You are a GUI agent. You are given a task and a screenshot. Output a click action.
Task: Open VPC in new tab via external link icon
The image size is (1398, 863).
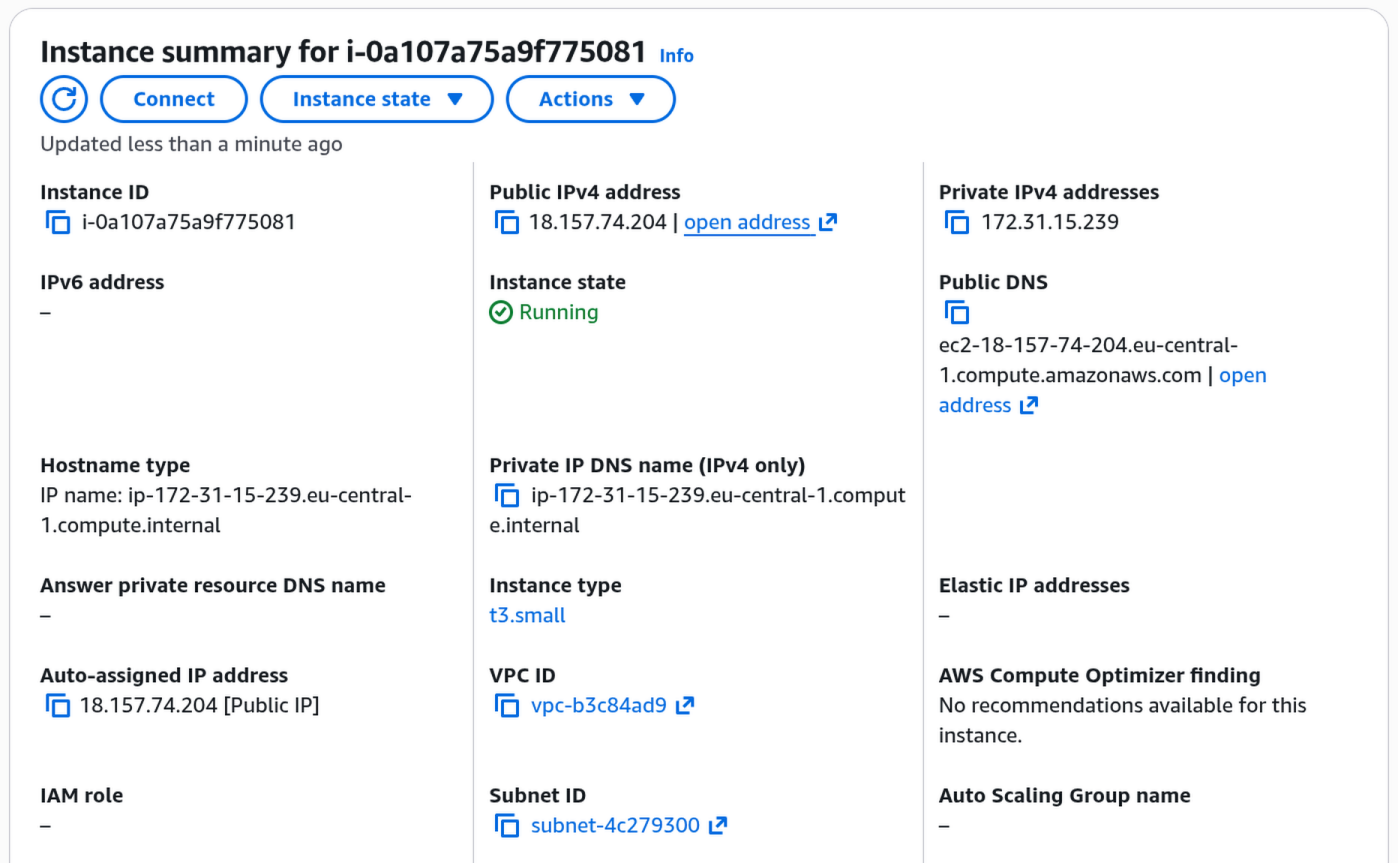pyautogui.click(x=689, y=705)
